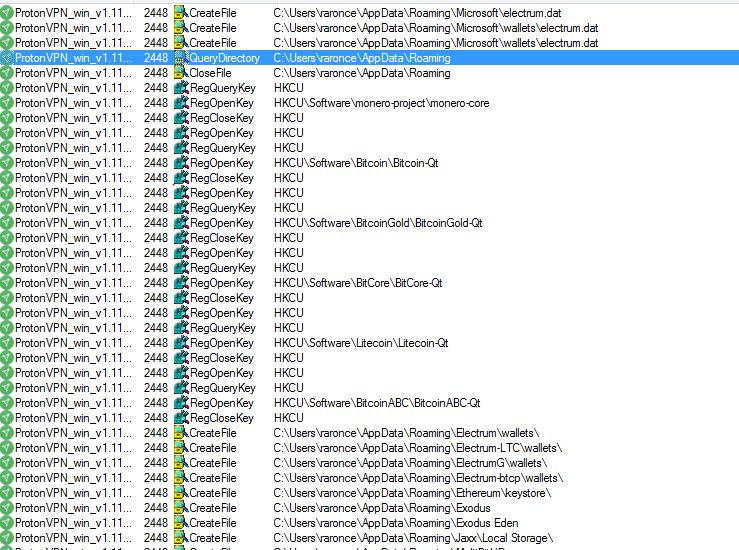This screenshot has height=550, width=739.
Task: Click process name on the ElectrumG\wallets\ row
Action: [74, 463]
